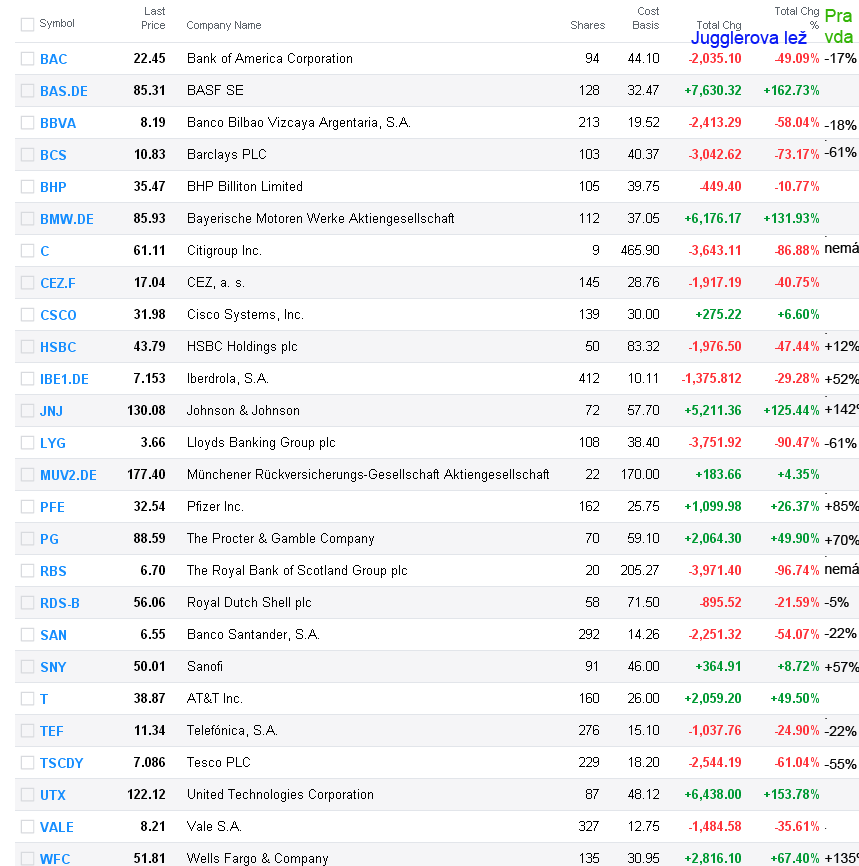Open the PG ticker link
859x866 pixels.
click(x=49, y=540)
